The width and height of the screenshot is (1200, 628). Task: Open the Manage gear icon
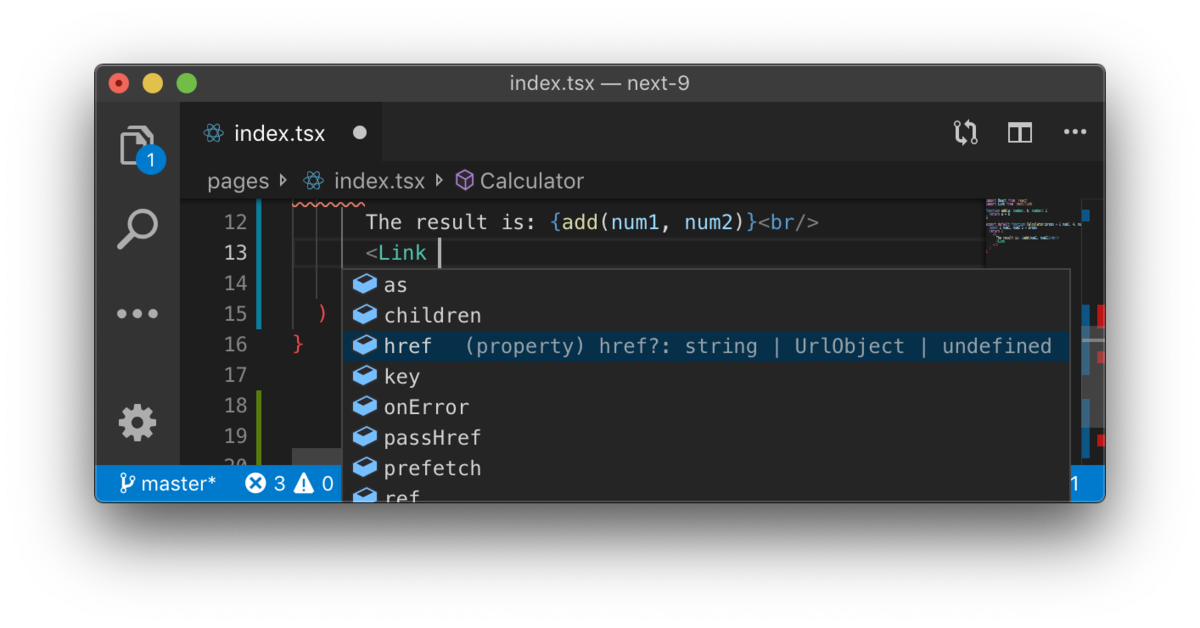137,422
